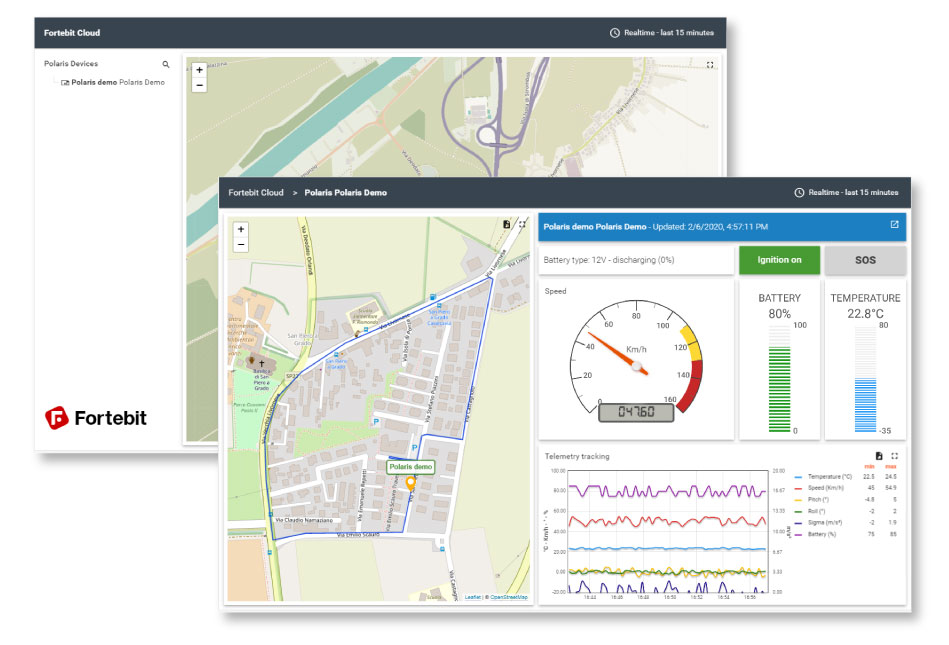Zoom out on the Polaris Demo route map

point(241,244)
